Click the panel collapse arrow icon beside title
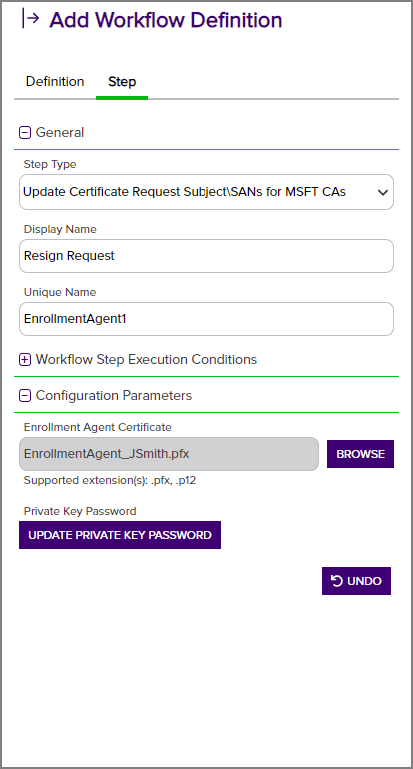Viewport: 413px width, 769px height. [x=30, y=19]
